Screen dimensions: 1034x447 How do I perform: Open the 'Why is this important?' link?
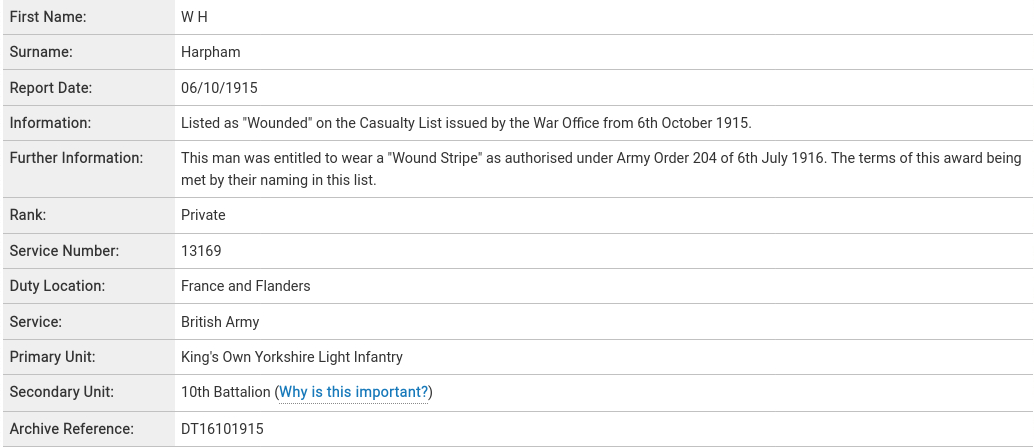354,392
